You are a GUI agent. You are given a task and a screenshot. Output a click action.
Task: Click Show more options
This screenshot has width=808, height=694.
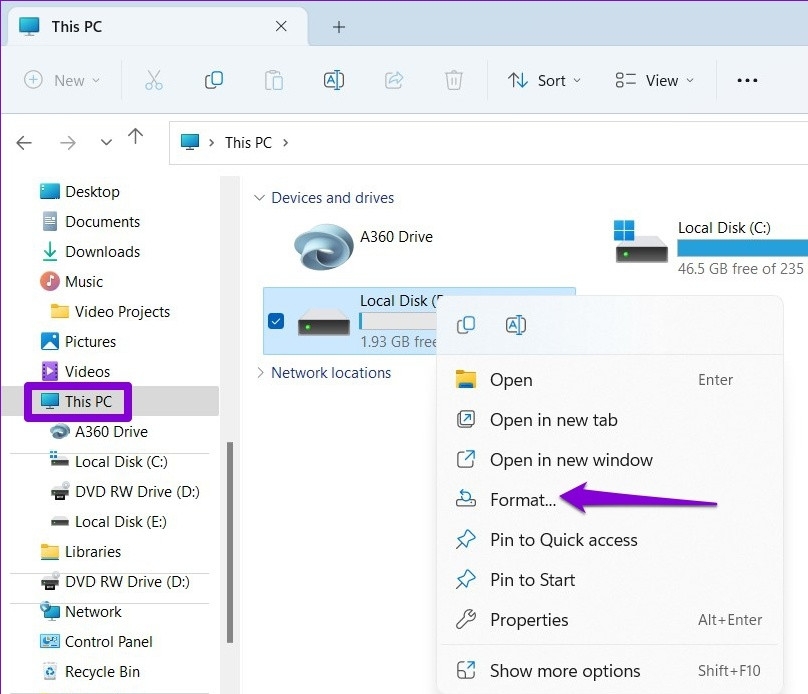565,670
